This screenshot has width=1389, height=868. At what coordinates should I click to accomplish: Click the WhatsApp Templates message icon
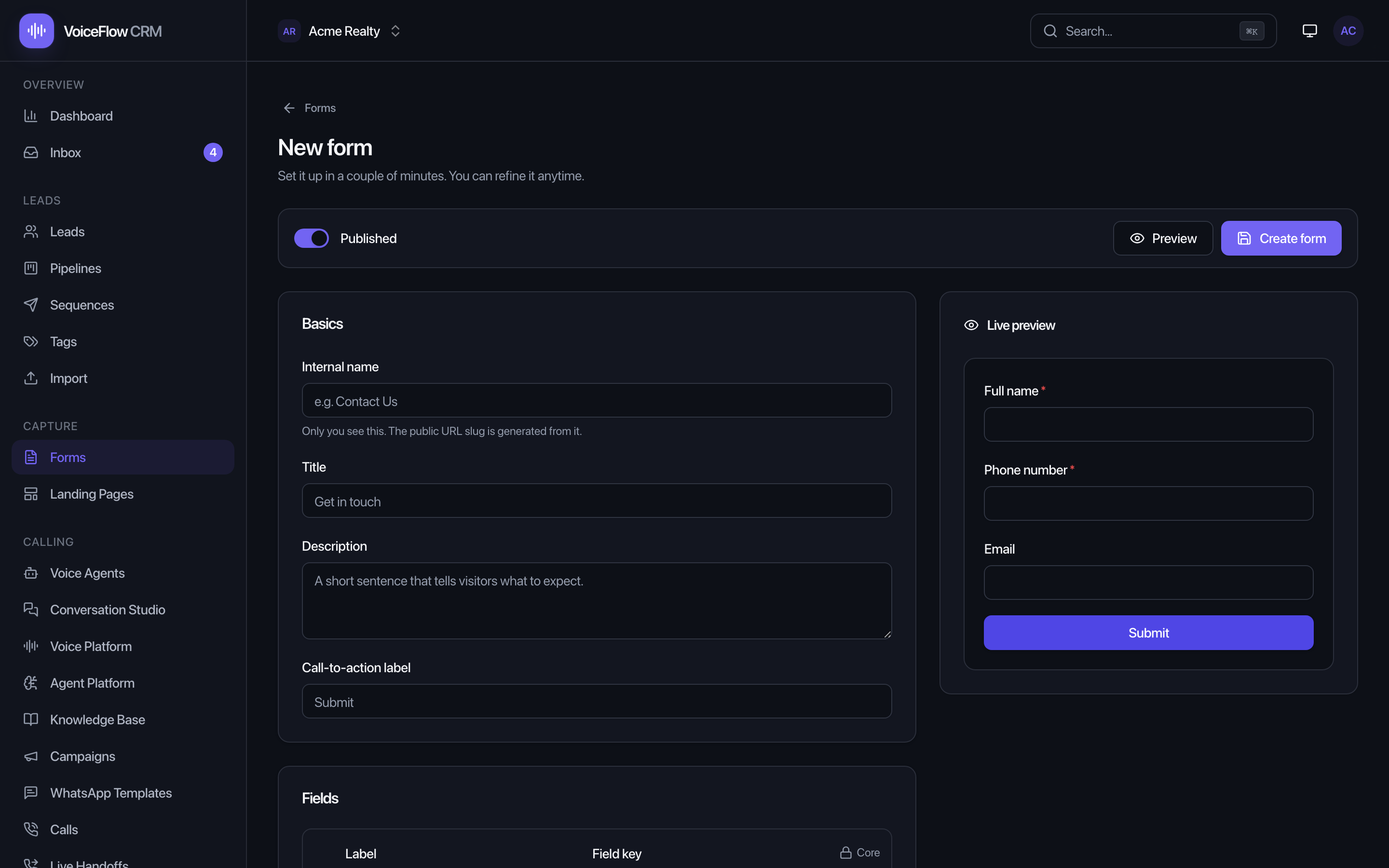point(31,793)
